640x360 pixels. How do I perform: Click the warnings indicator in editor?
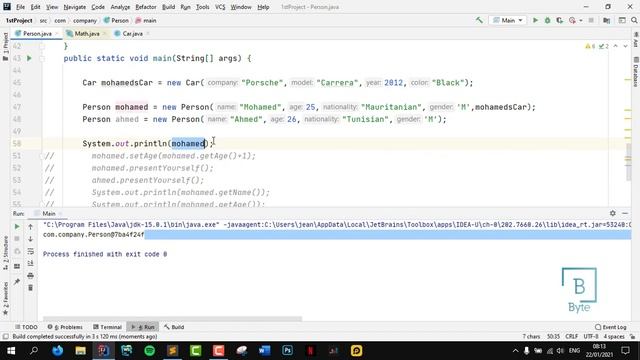590,46
